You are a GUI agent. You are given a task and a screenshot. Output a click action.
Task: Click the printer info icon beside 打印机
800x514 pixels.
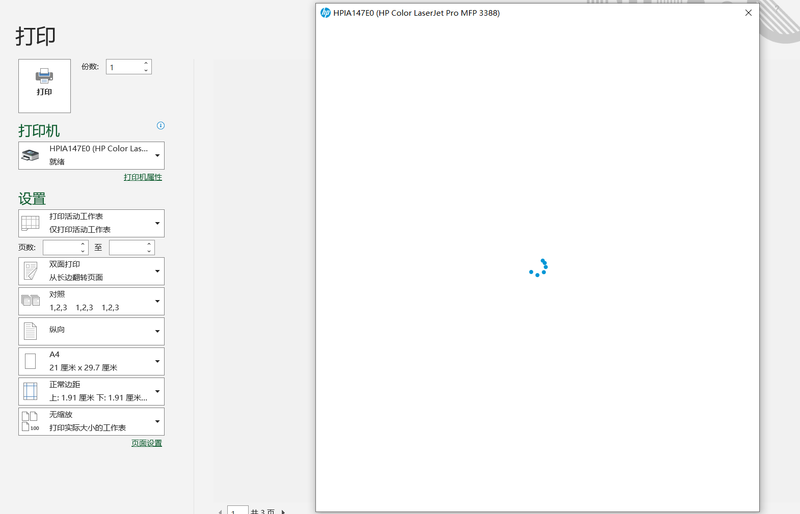pyautogui.click(x=160, y=126)
